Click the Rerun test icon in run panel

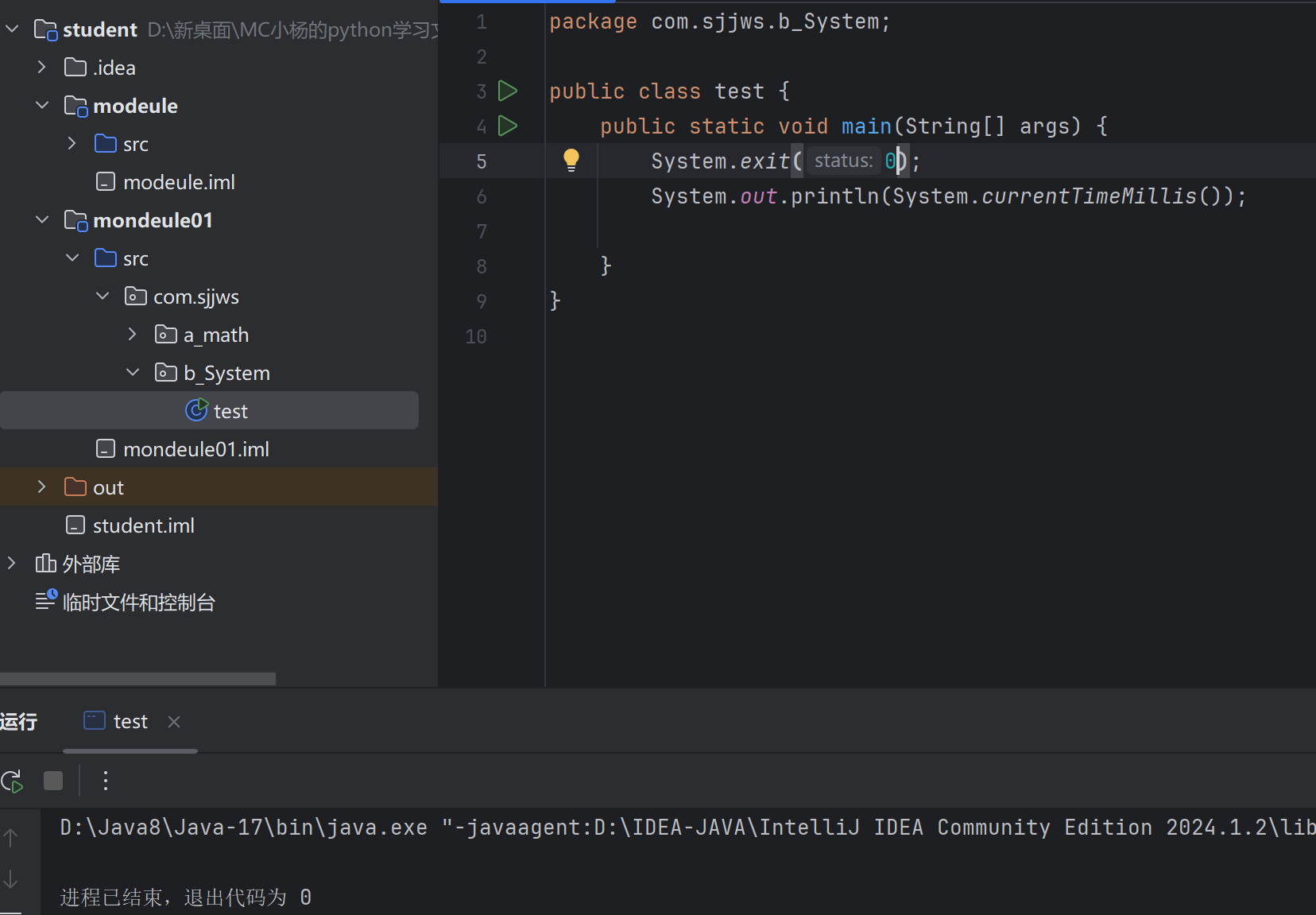12,781
